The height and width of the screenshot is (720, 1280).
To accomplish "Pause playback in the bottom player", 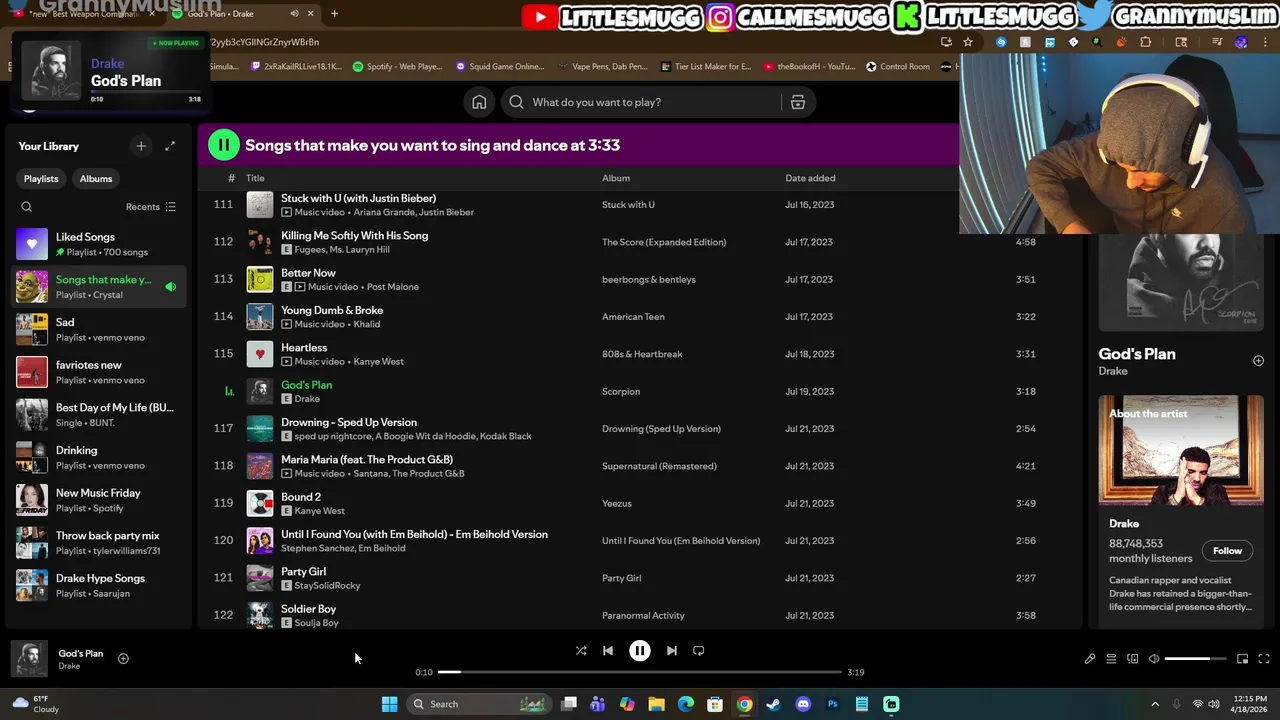I will [x=639, y=651].
